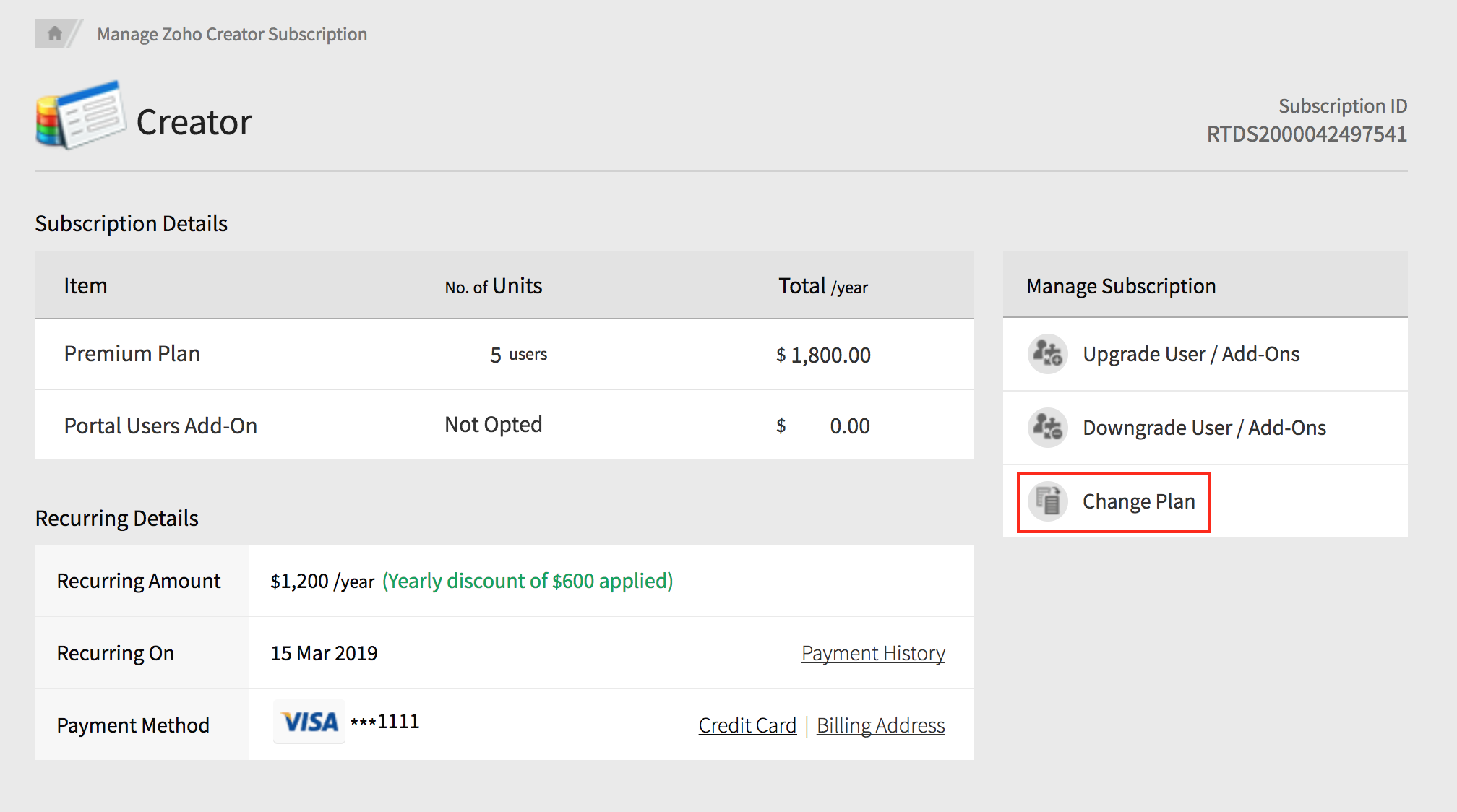Click the 15 Mar 2019 recurring date
The width and height of the screenshot is (1457, 812).
[324, 653]
